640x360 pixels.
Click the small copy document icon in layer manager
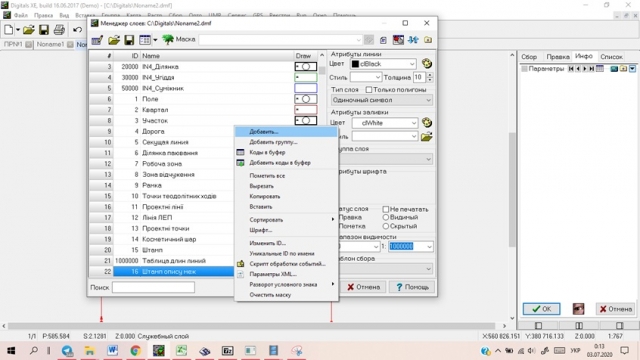click(x=383, y=40)
